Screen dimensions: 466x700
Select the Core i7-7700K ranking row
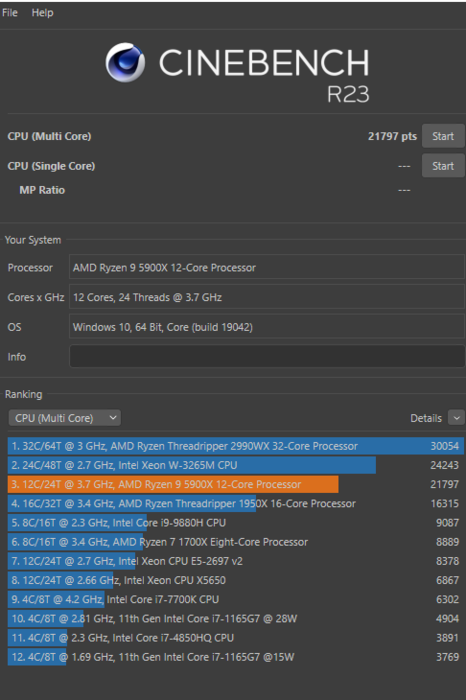pos(236,600)
